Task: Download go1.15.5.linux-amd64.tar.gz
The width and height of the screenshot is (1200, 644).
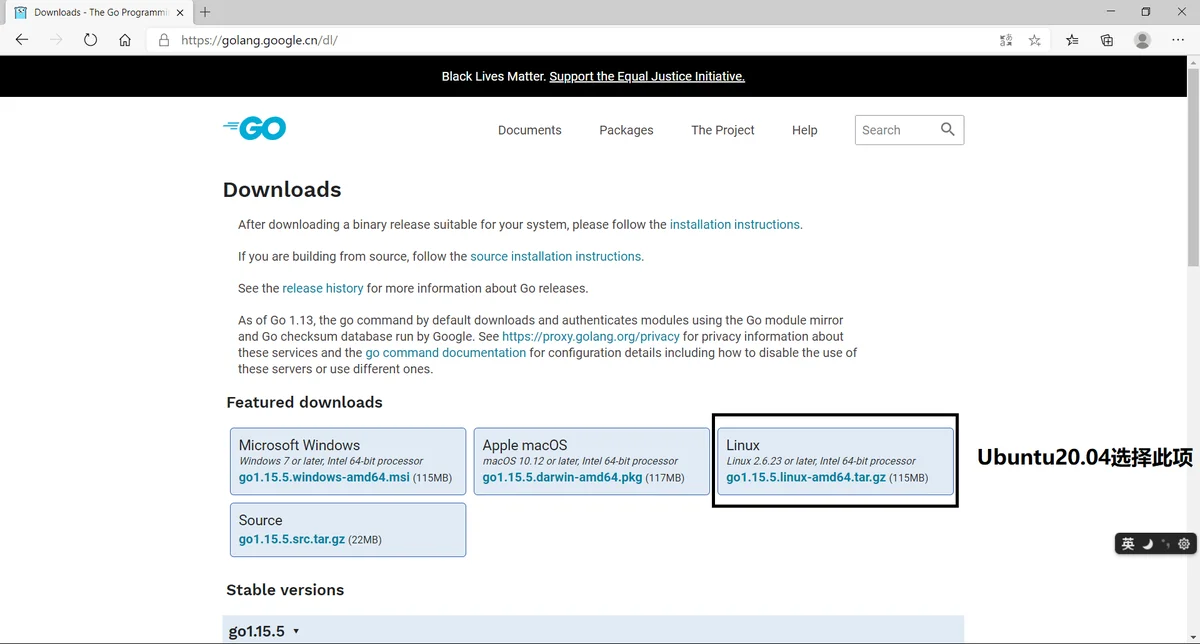Action: pos(806,478)
